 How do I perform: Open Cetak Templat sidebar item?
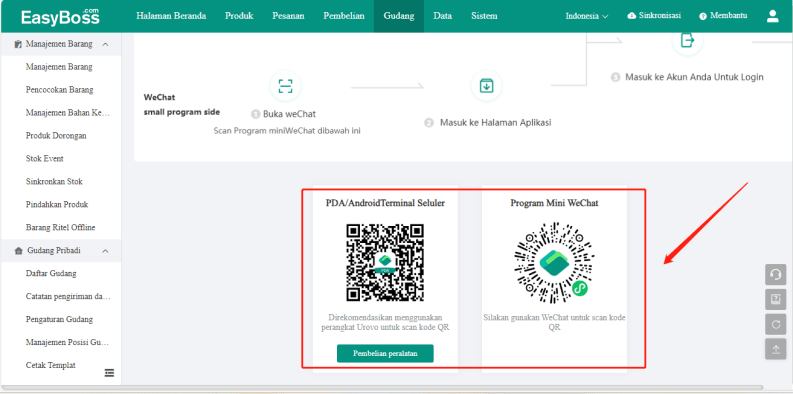(x=51, y=365)
